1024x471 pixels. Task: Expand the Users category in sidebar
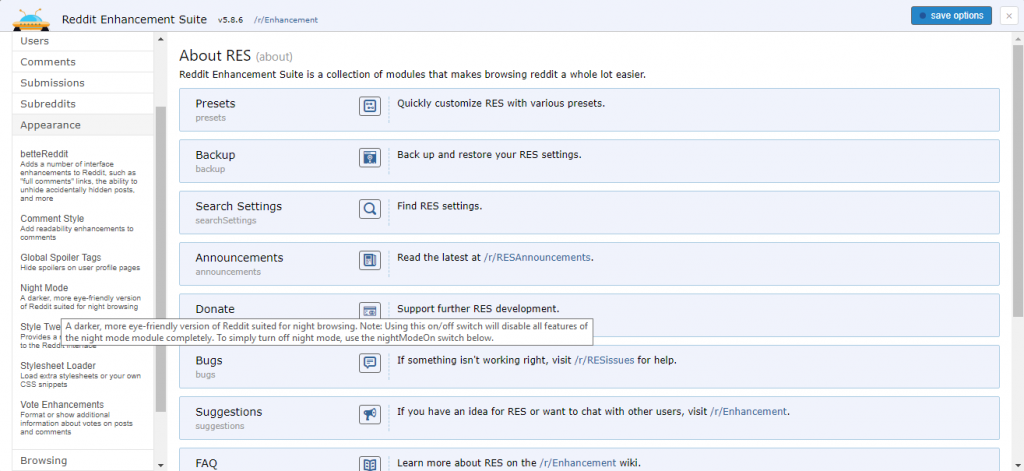click(x=35, y=41)
